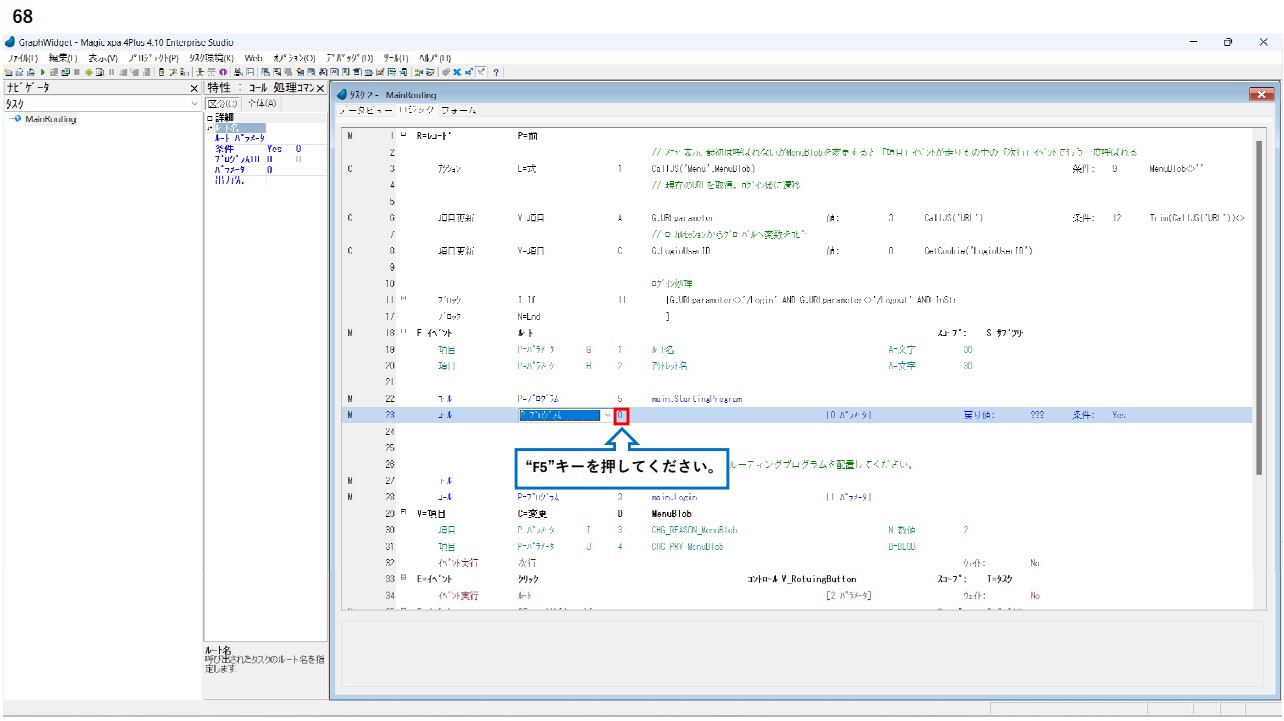Close the Navigator panel with its X
1284x721 pixels.
click(194, 88)
